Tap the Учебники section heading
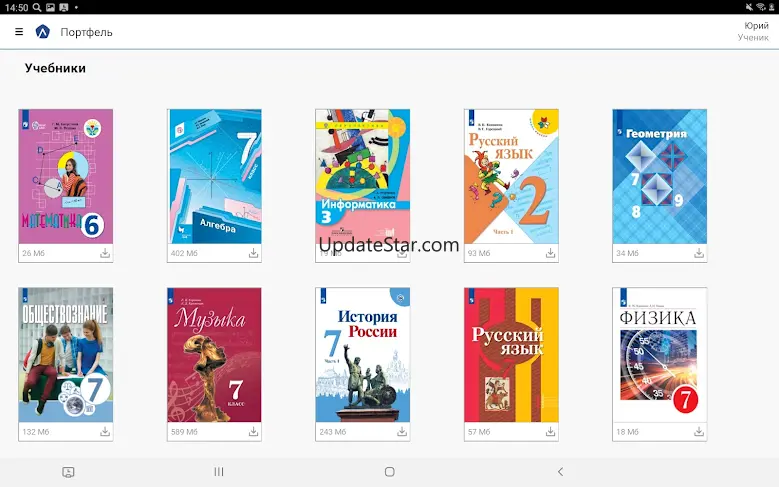779x487 pixels. click(x=55, y=68)
